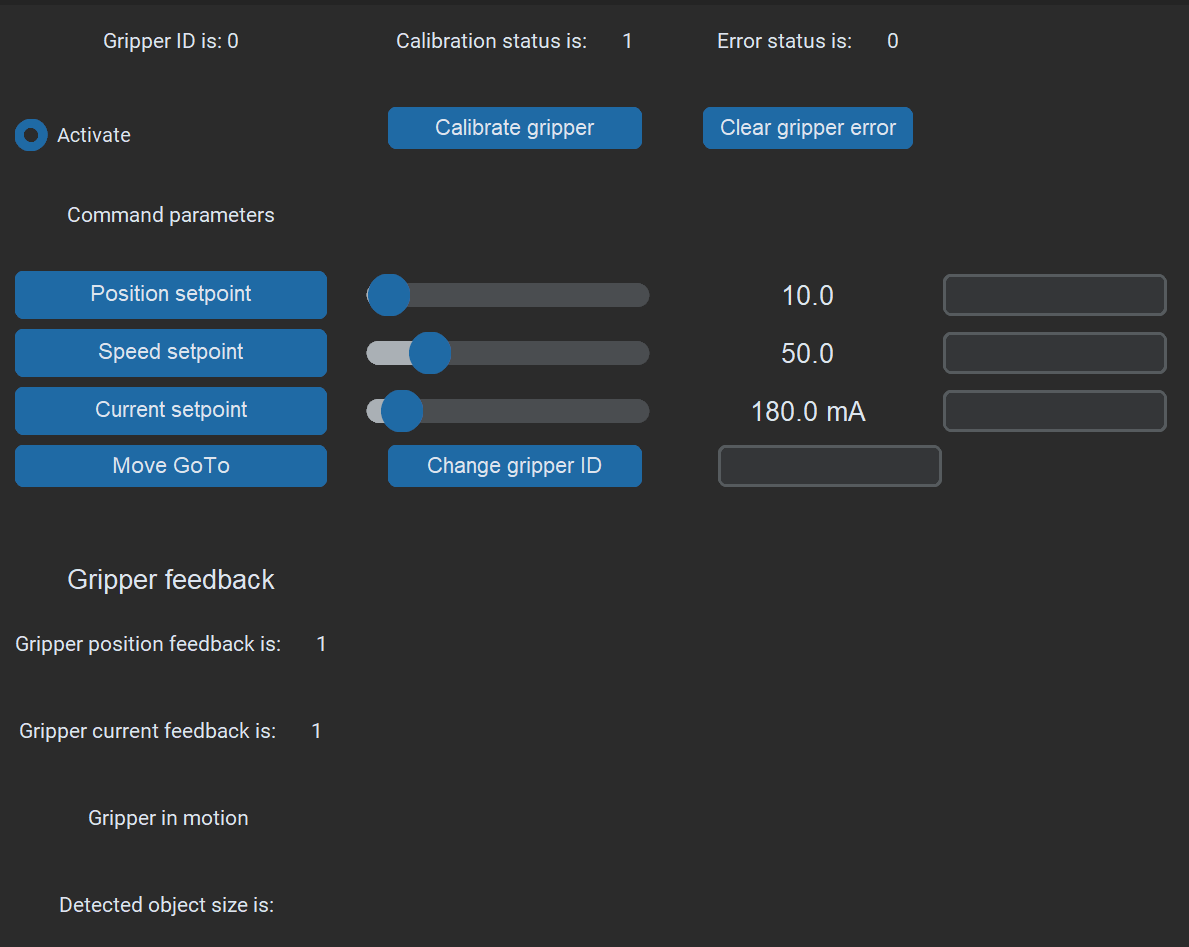
Task: Click the current value '180.0 mA'
Action: (808, 412)
